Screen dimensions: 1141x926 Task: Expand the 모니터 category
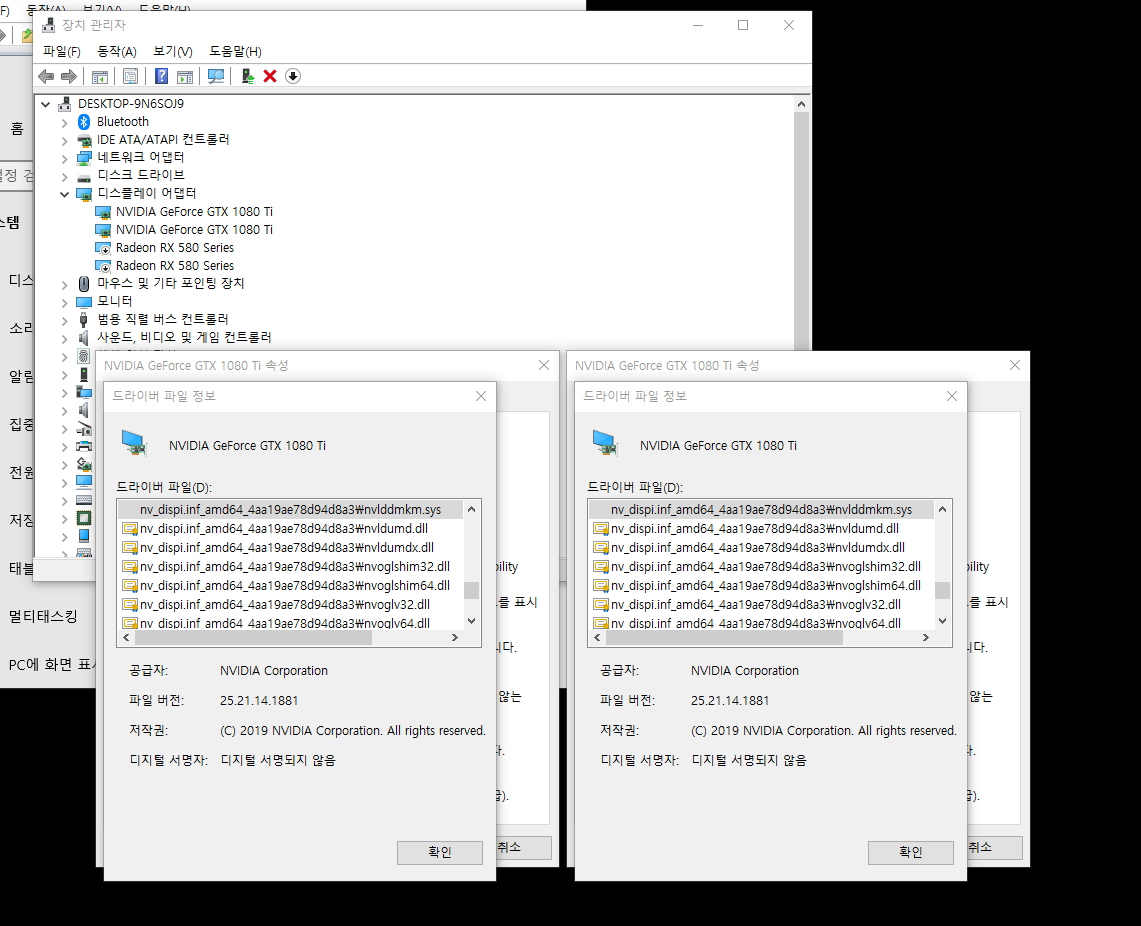[65, 302]
